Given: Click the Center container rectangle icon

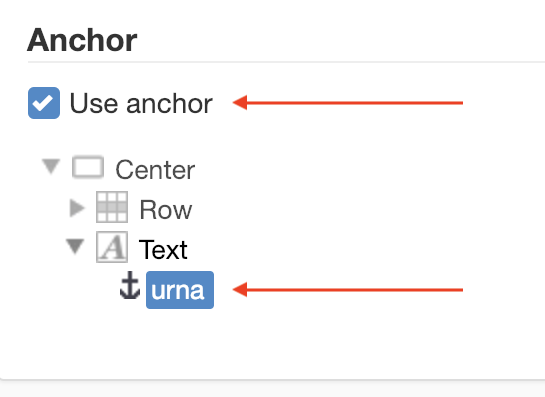Looking at the screenshot, I should coord(88,168).
